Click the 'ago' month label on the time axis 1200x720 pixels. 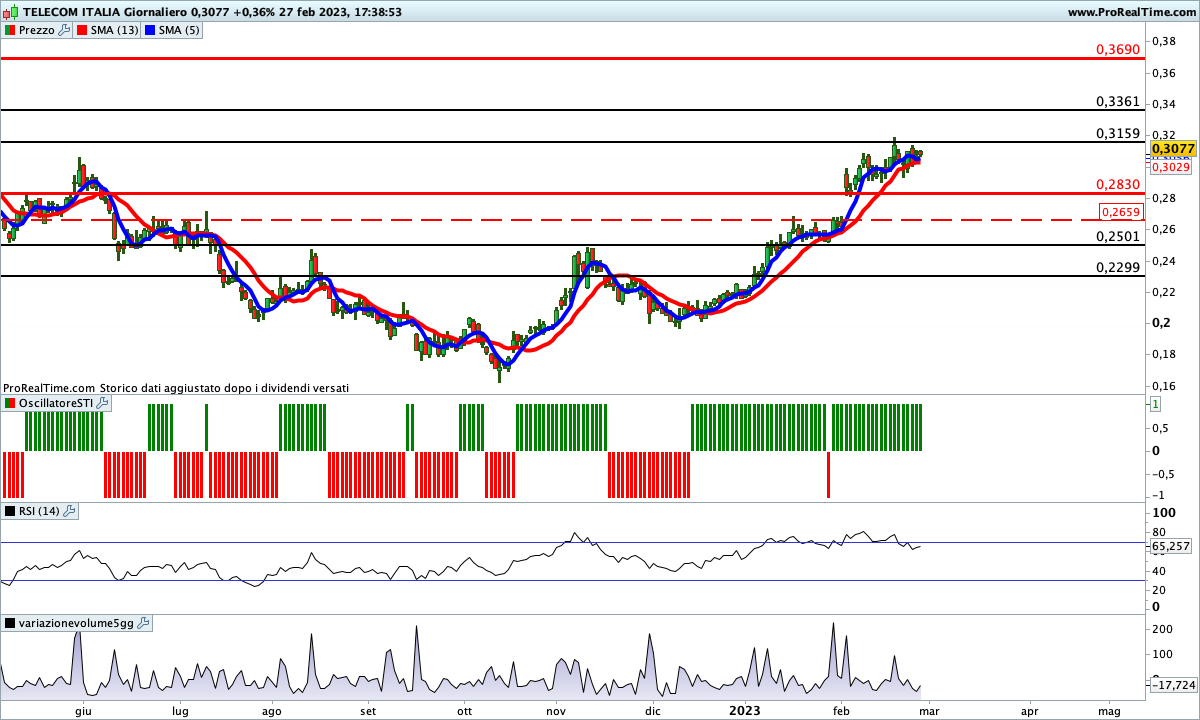click(x=270, y=711)
